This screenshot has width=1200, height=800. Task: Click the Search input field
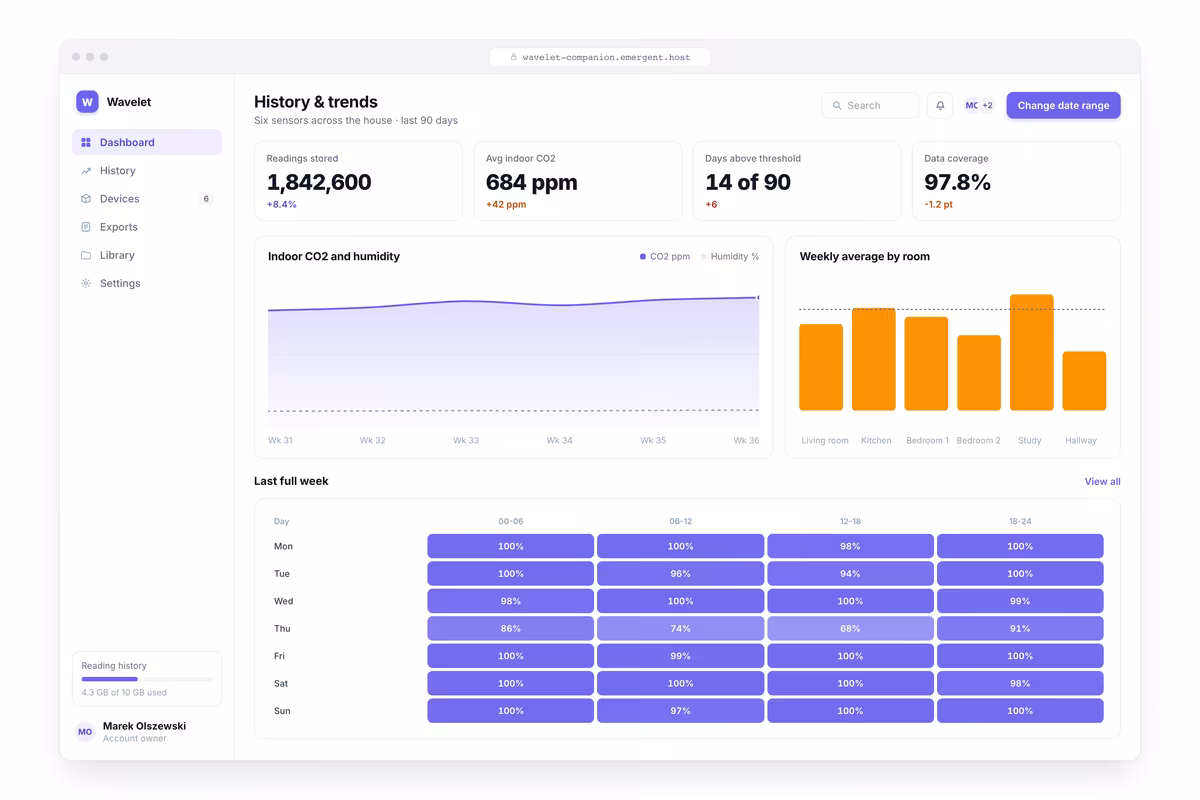click(x=870, y=105)
